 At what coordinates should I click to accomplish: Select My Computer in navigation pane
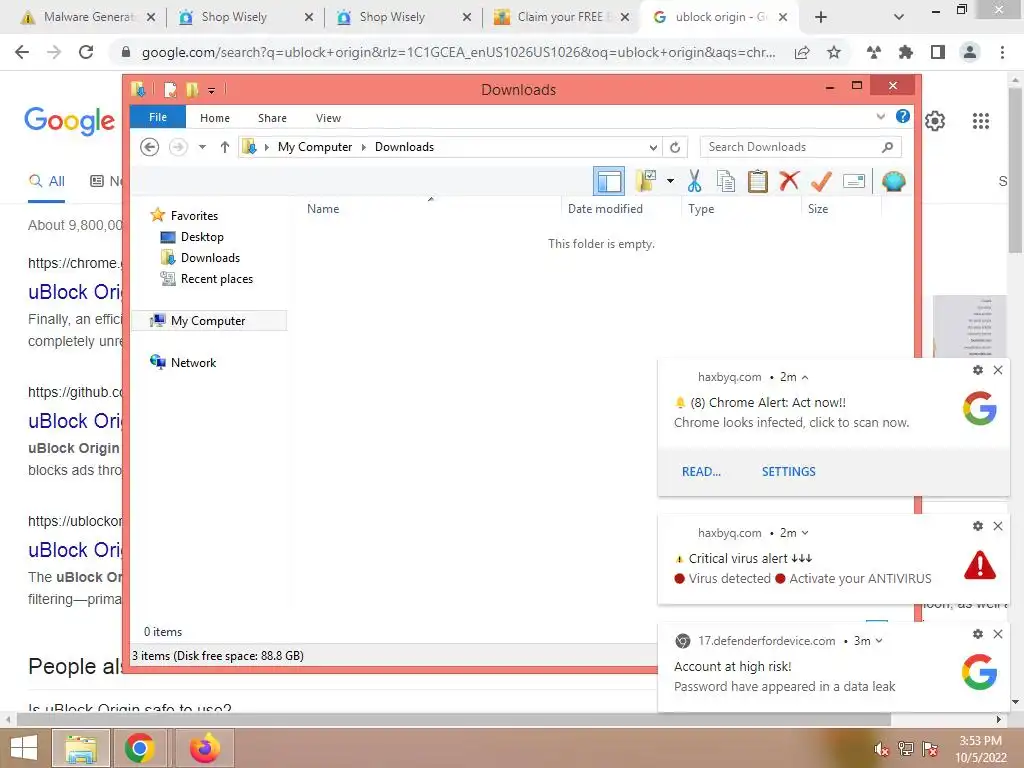(x=208, y=321)
